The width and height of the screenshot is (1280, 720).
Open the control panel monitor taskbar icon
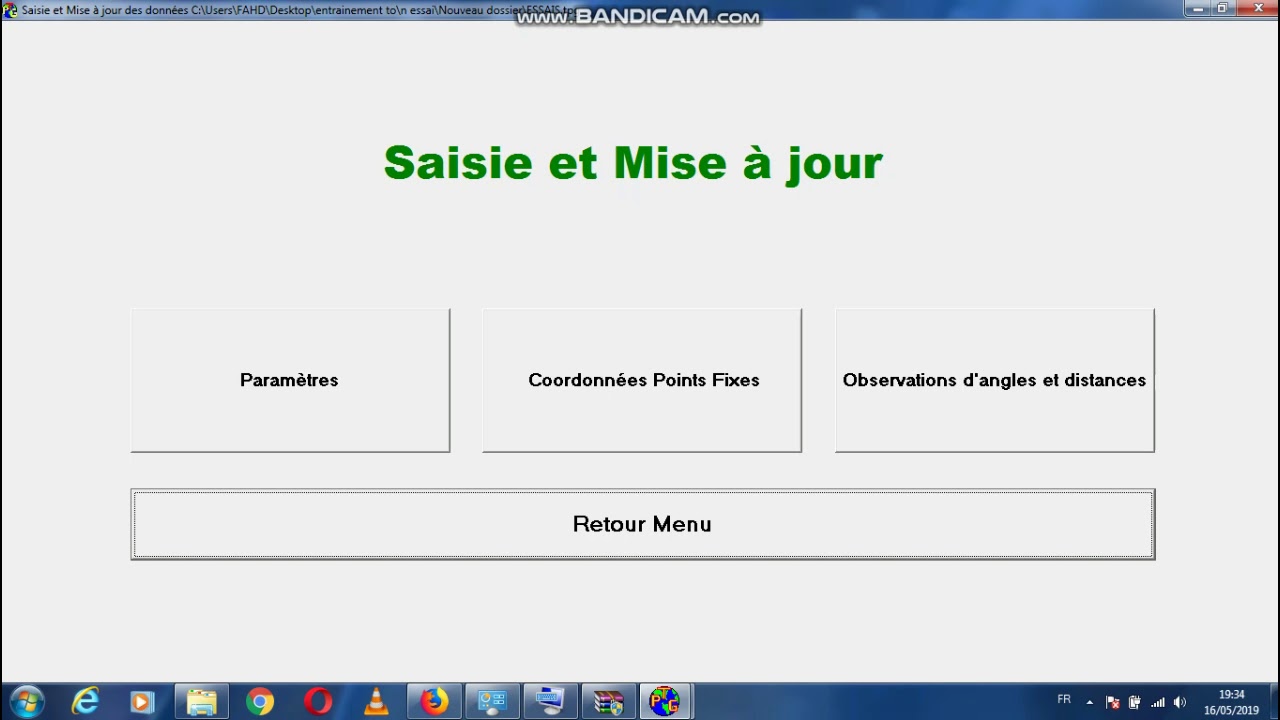pos(492,702)
